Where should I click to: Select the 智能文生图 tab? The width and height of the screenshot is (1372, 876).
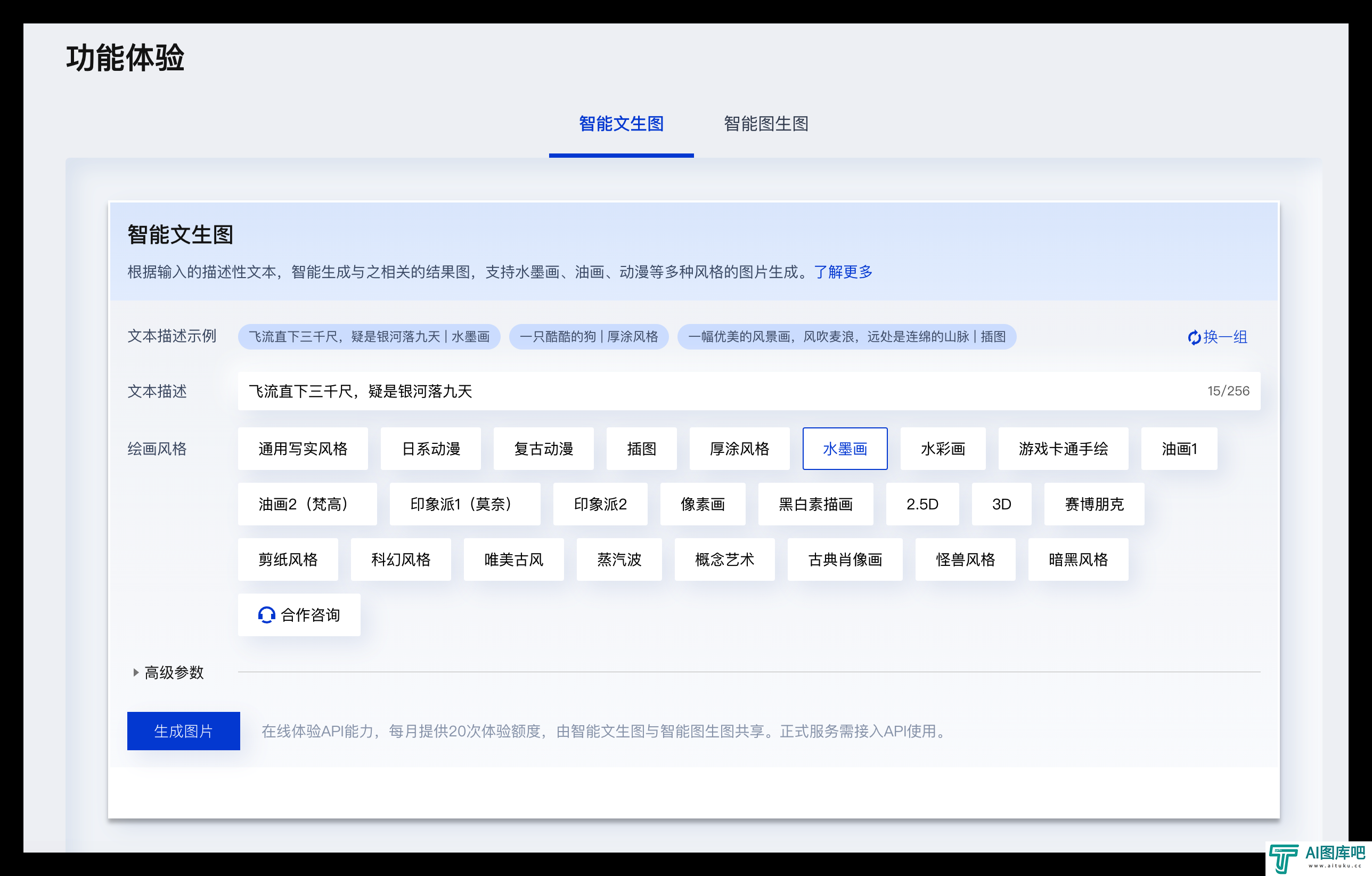point(621,124)
